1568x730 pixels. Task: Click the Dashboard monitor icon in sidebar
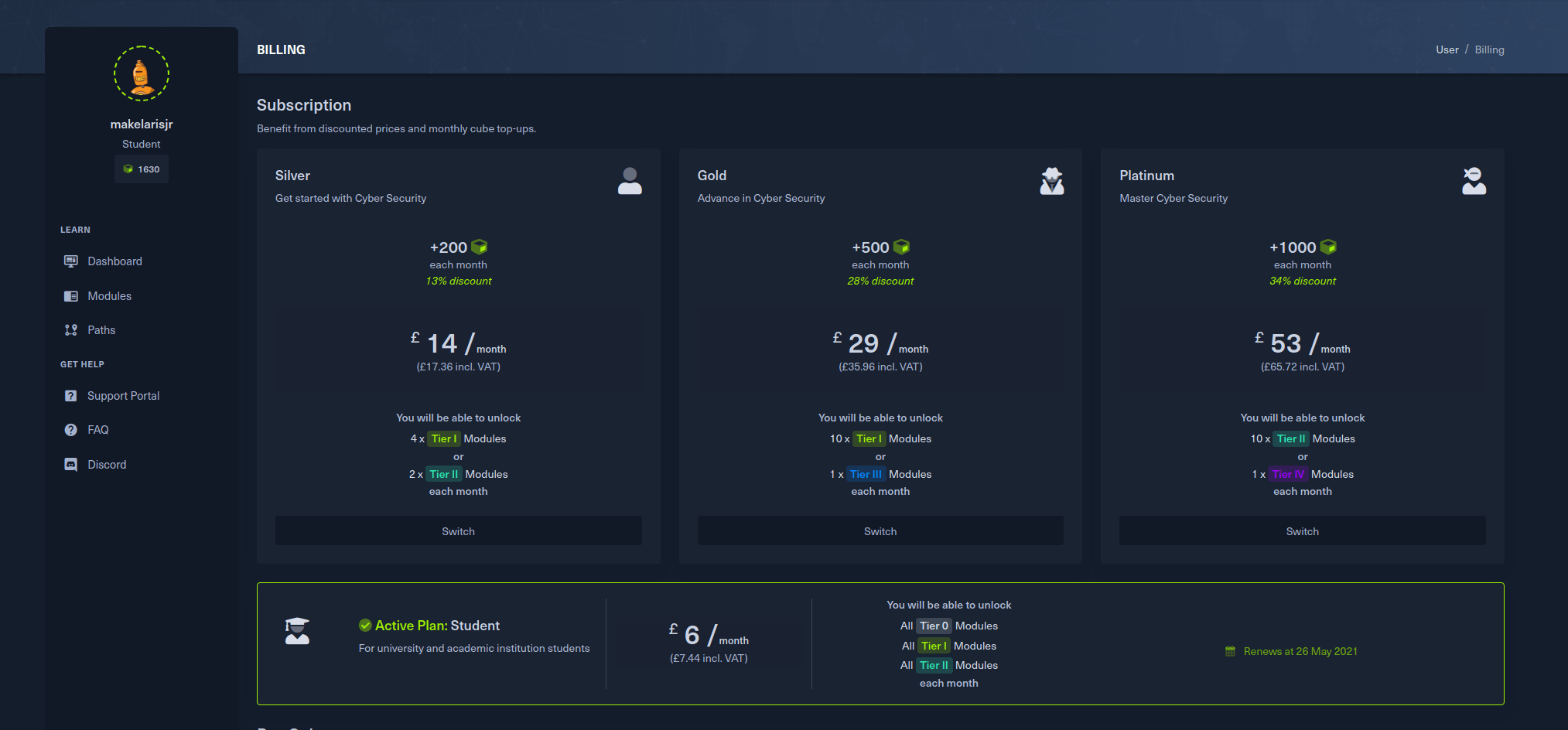(71, 261)
